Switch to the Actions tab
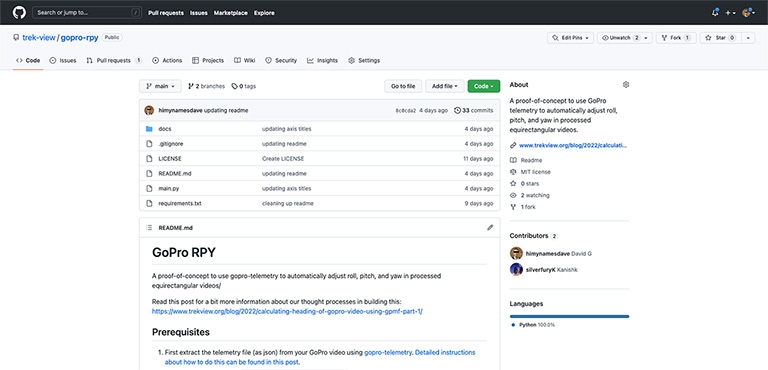Viewport: 768px width, 370px height. 167,61
